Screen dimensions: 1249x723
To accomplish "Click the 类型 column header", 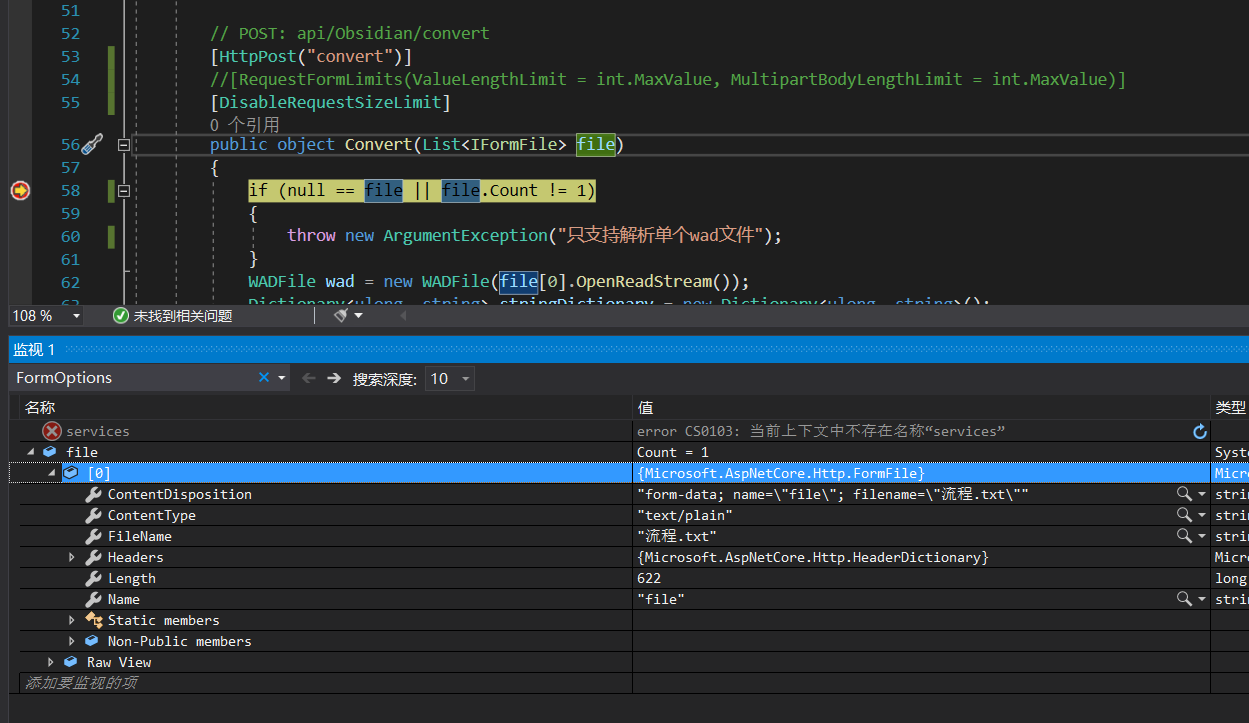I will [x=1231, y=407].
